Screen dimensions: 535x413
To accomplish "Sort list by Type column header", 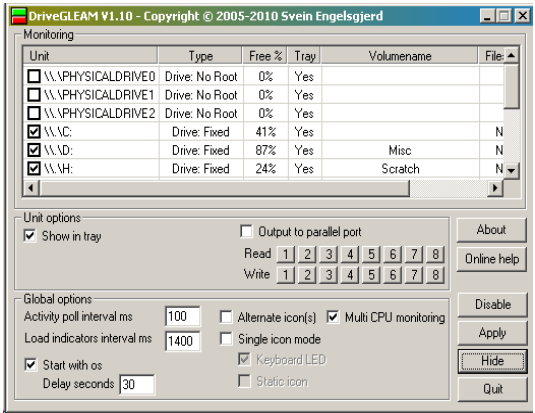I will coord(200,56).
